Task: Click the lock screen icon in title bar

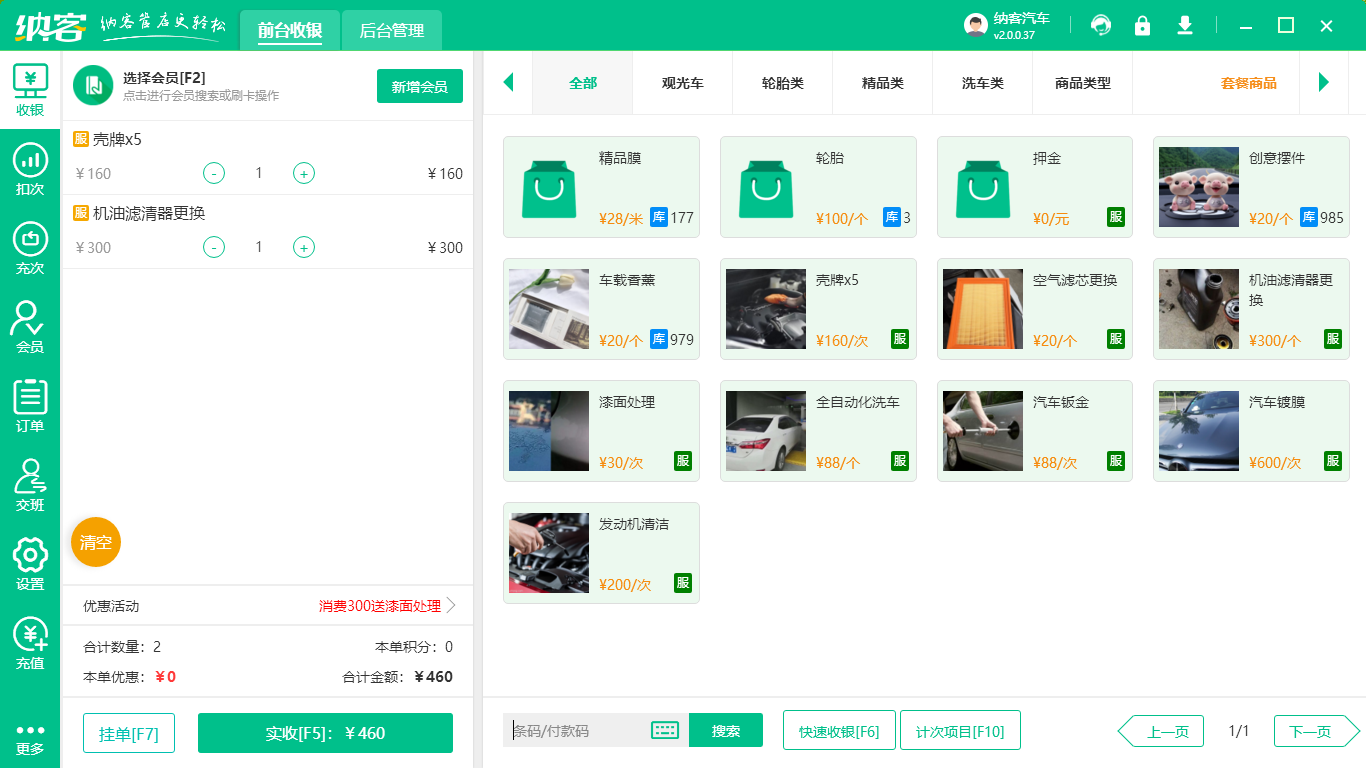Action: click(1142, 26)
